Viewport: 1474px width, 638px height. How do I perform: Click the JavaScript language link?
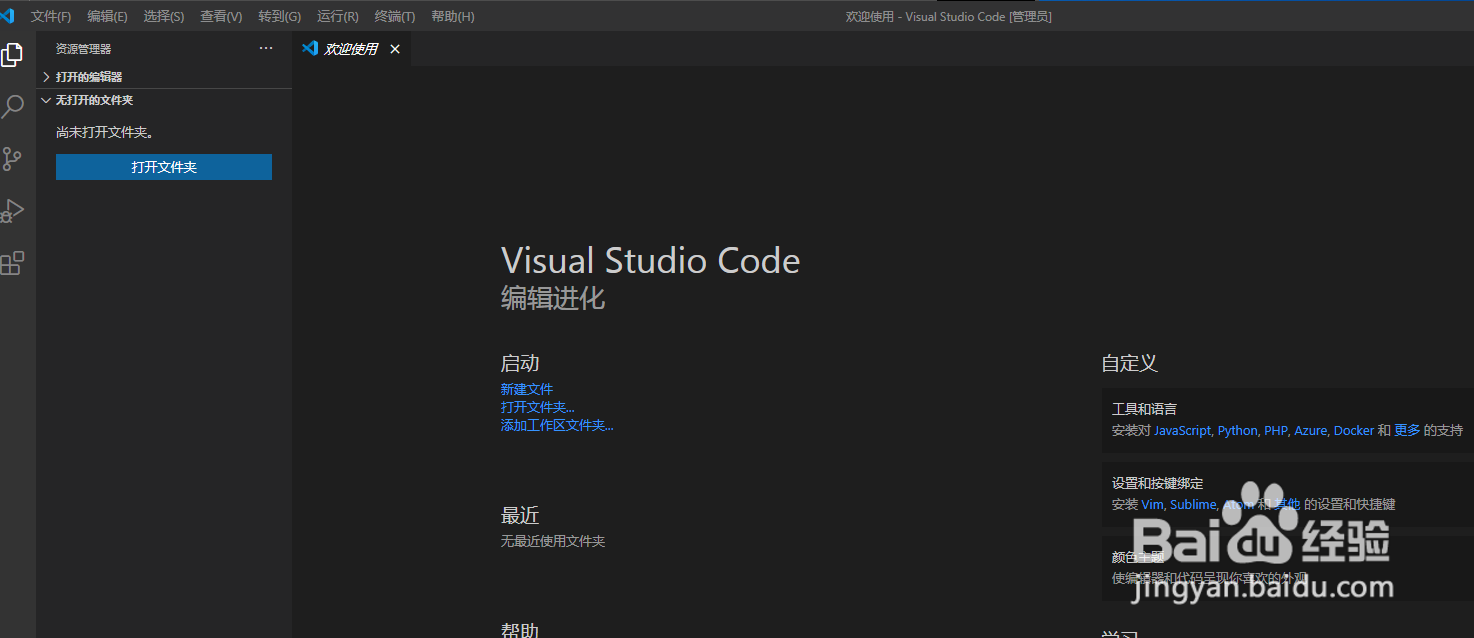pos(1182,431)
